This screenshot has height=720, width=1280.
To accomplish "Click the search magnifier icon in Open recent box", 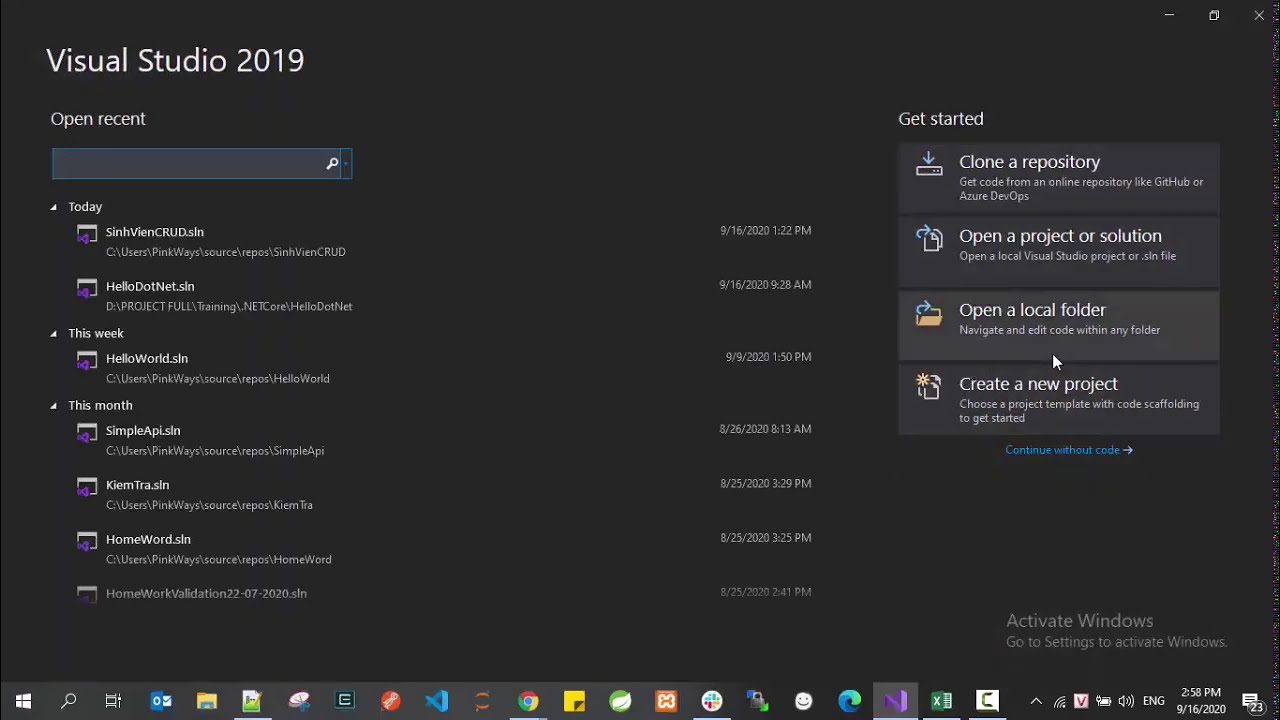I will (332, 163).
